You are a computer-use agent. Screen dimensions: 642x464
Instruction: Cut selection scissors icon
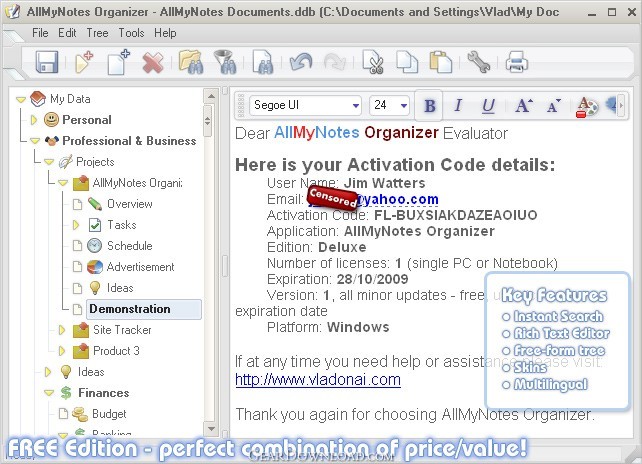tap(373, 62)
